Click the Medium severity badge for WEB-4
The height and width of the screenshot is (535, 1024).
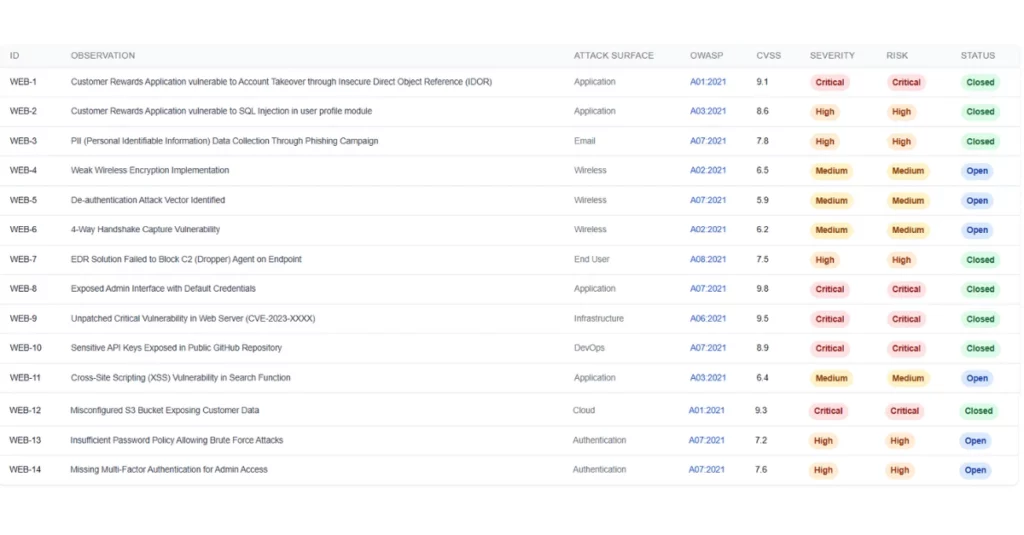831,170
